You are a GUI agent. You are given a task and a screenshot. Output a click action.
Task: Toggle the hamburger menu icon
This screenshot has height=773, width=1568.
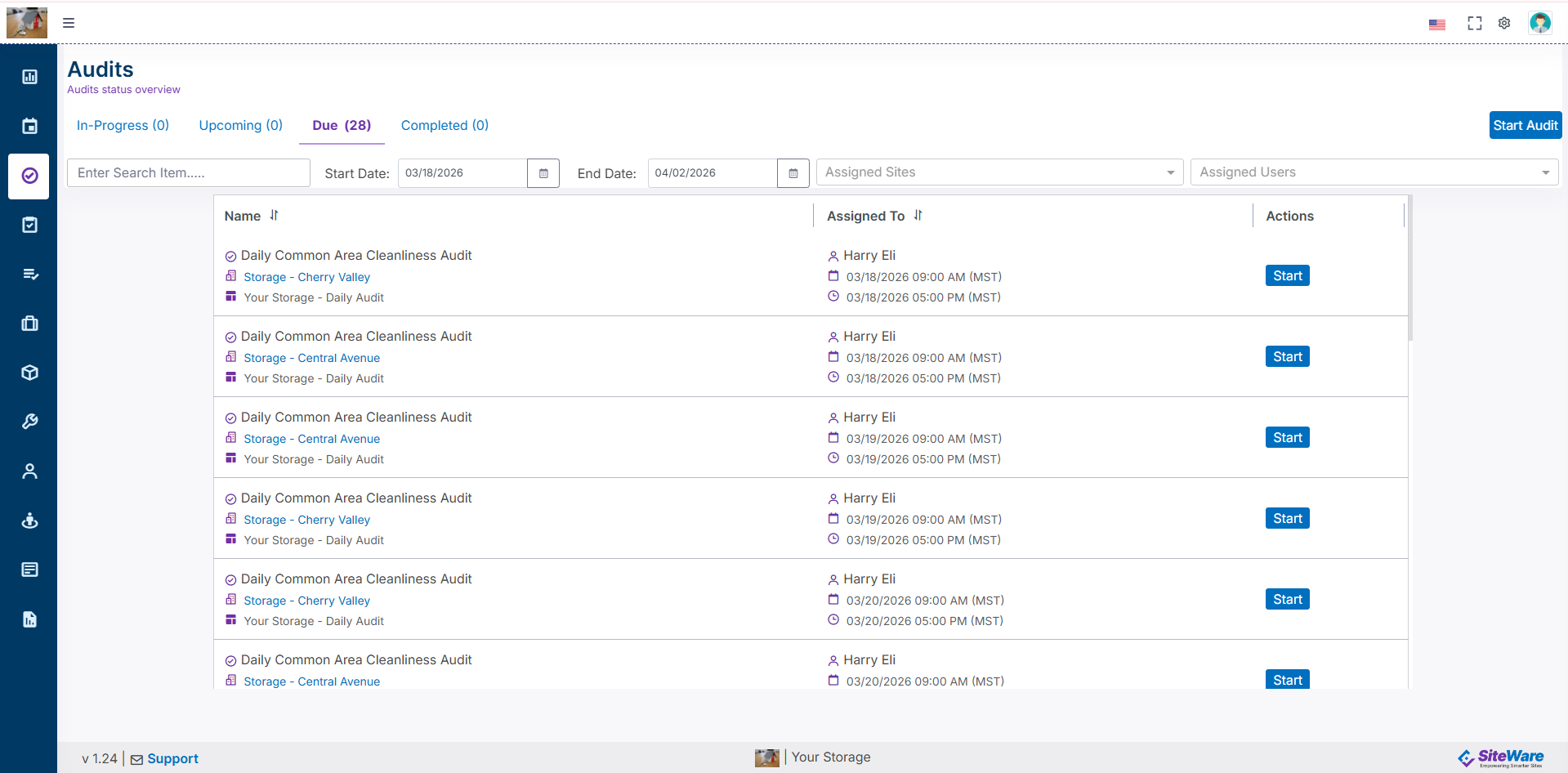(69, 23)
